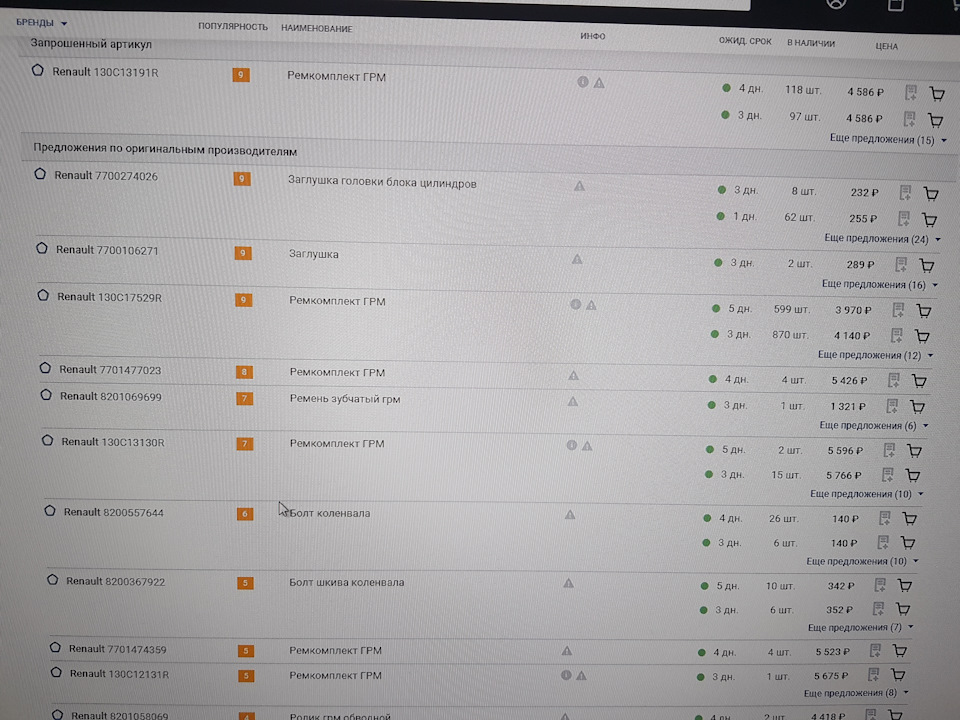Expand Еще предложения (24)
960x720 pixels.
883,239
